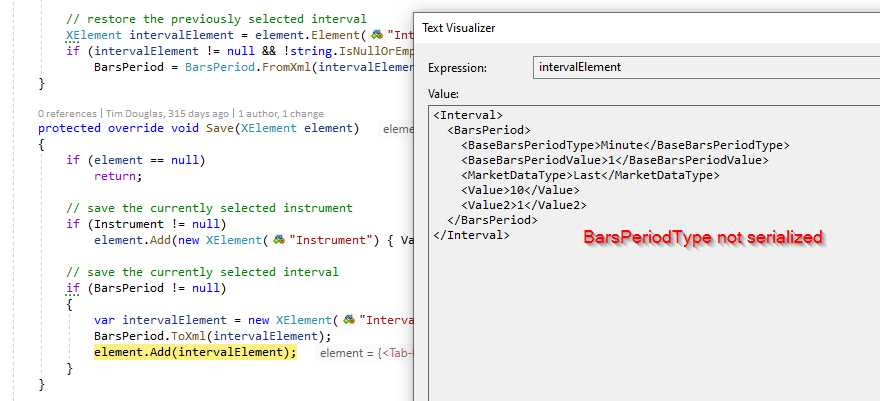The image size is (880, 401).
Task: Click the </BarsPeriod> closing tag line
Action: 492,220
